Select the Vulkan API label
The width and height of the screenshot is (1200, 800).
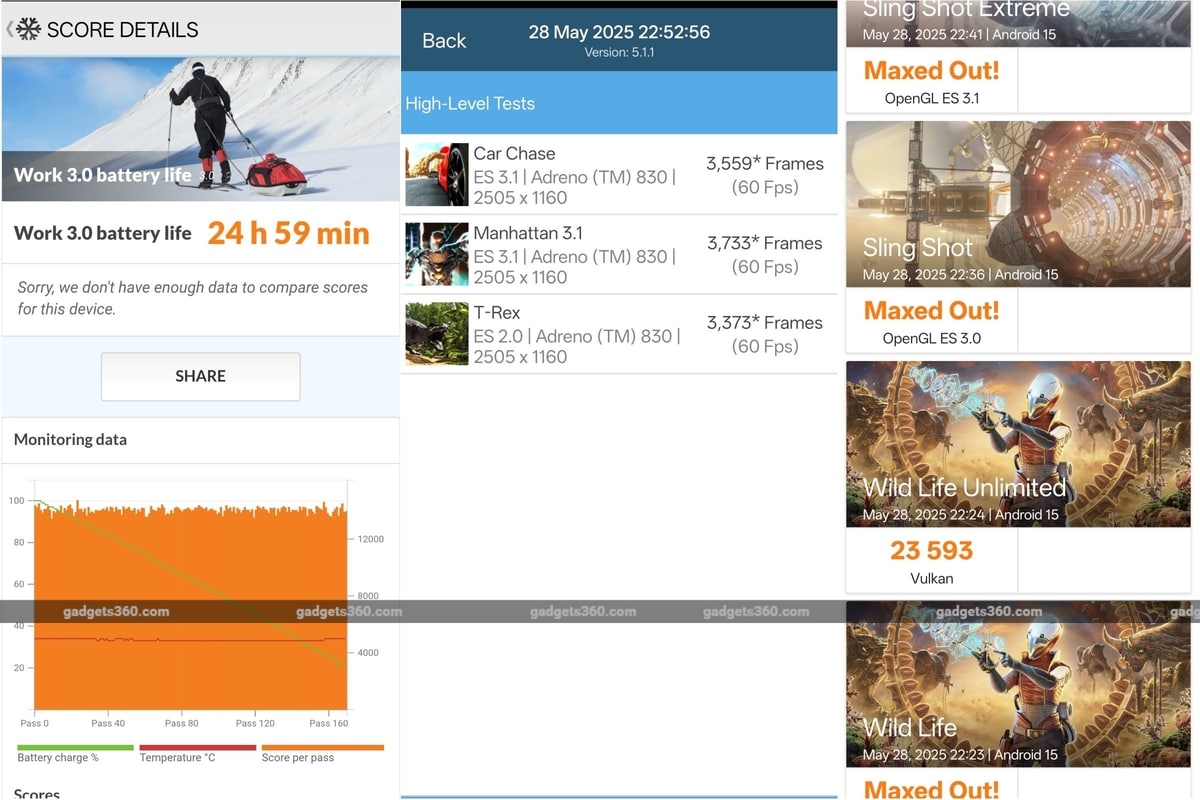click(x=932, y=578)
